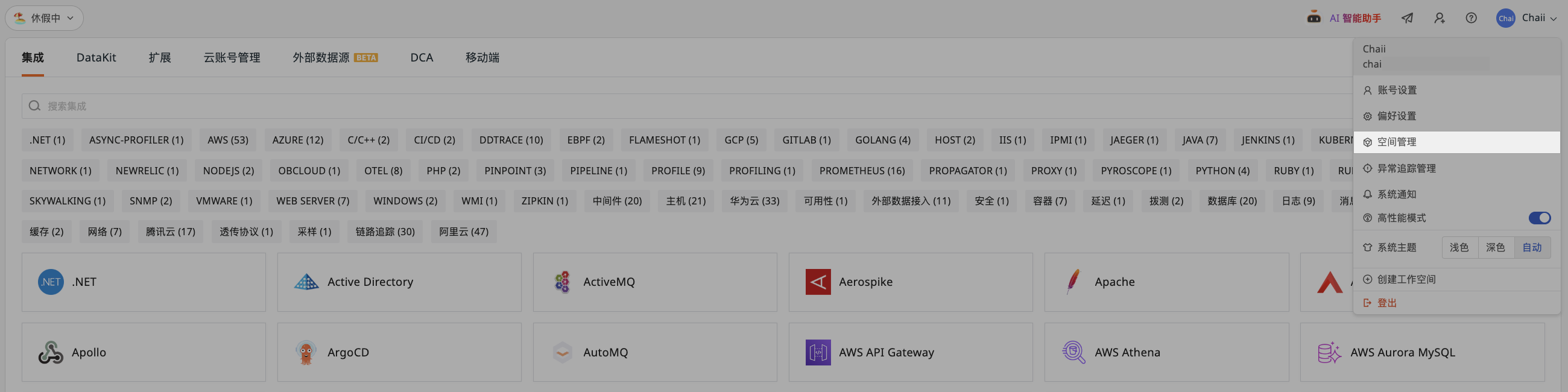The height and width of the screenshot is (392, 1568).
Task: Open 账号设置 from the menu
Action: tap(1456, 90)
